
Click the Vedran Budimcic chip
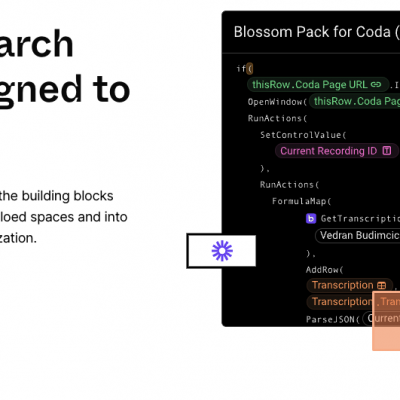click(357, 236)
